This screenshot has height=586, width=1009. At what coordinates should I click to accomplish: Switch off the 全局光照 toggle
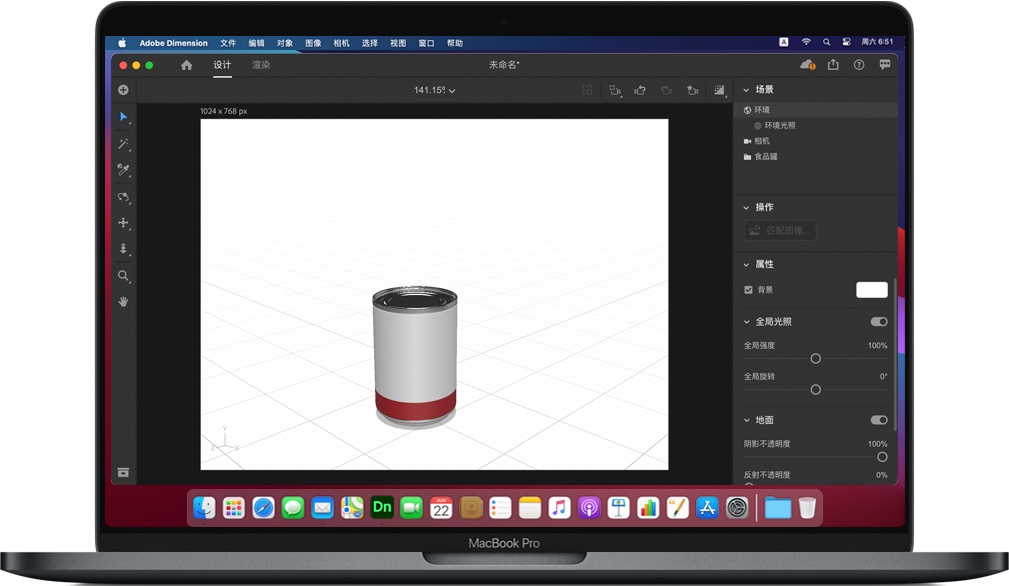pyautogui.click(x=879, y=322)
